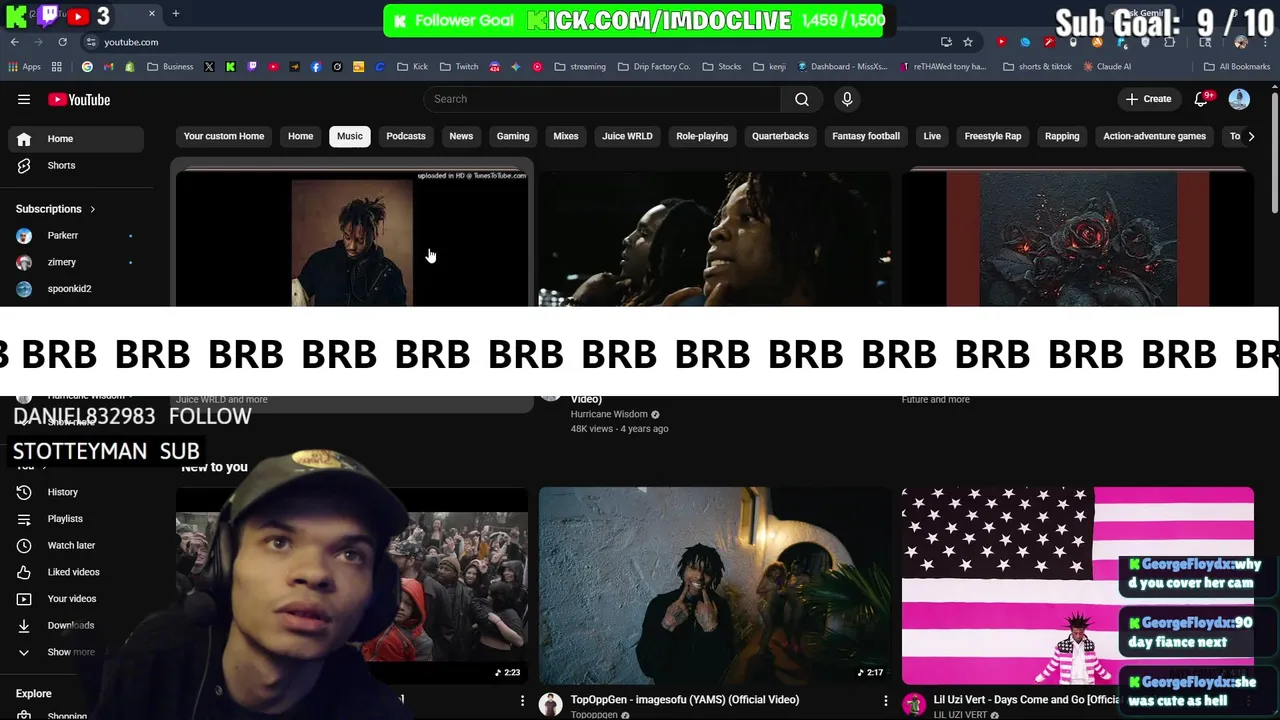
Task: Open the Apps bookmark shortcut
Action: tap(25, 67)
